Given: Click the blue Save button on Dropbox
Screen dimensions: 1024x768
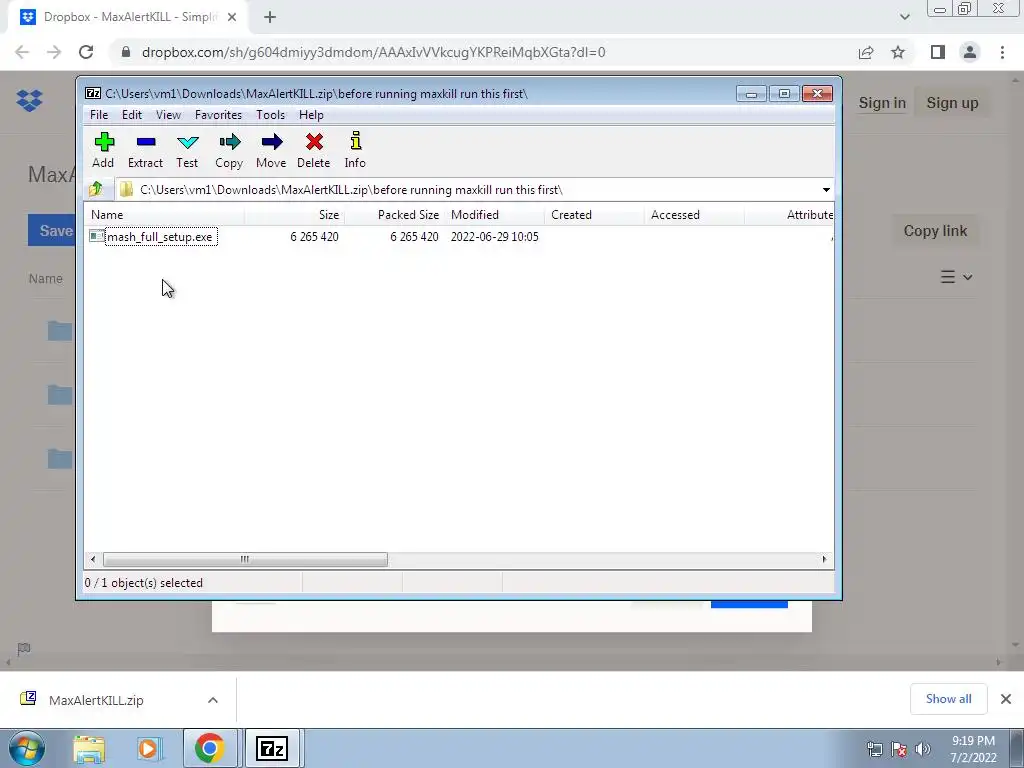Looking at the screenshot, I should (x=52, y=231).
